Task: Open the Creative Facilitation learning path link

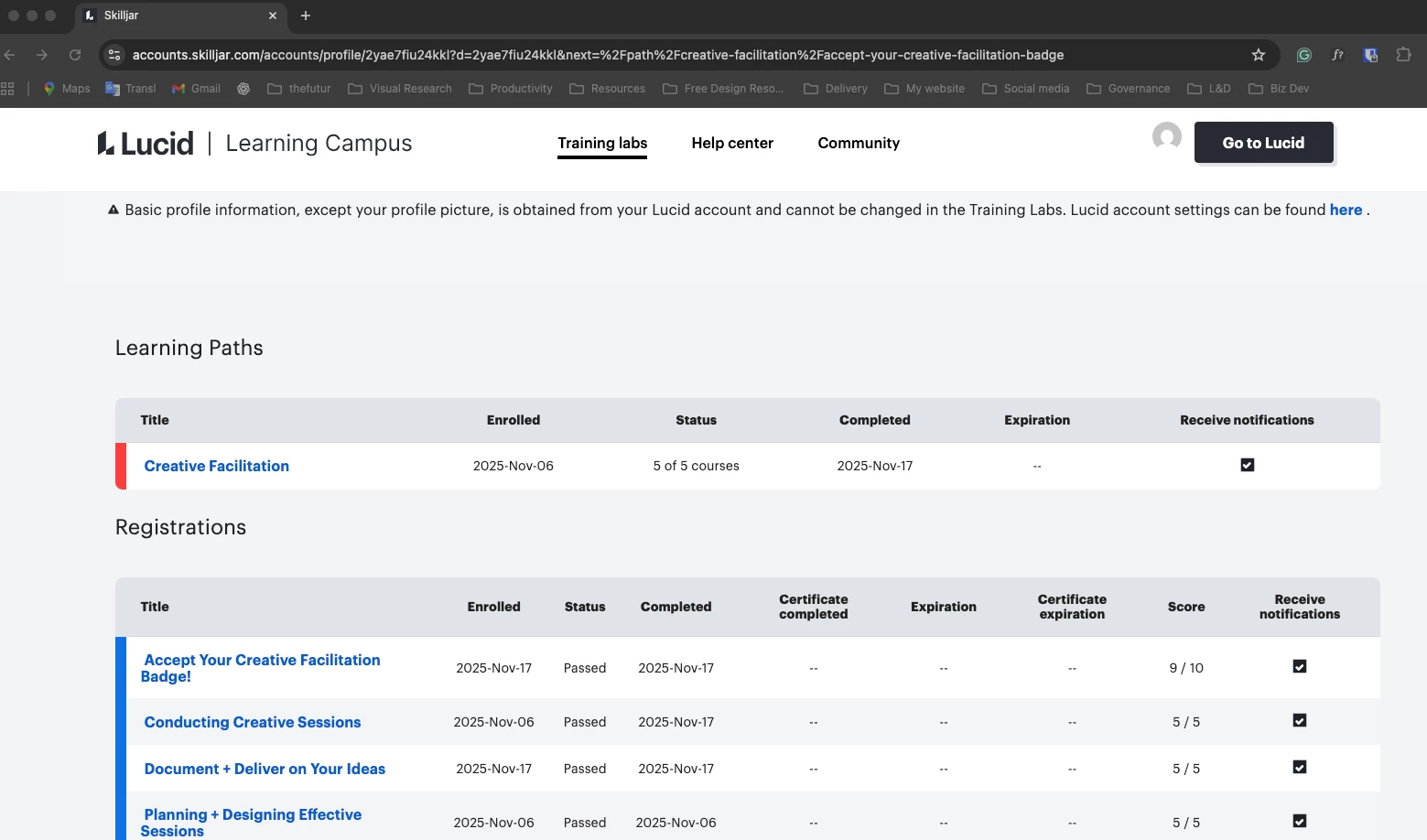Action: tap(217, 466)
